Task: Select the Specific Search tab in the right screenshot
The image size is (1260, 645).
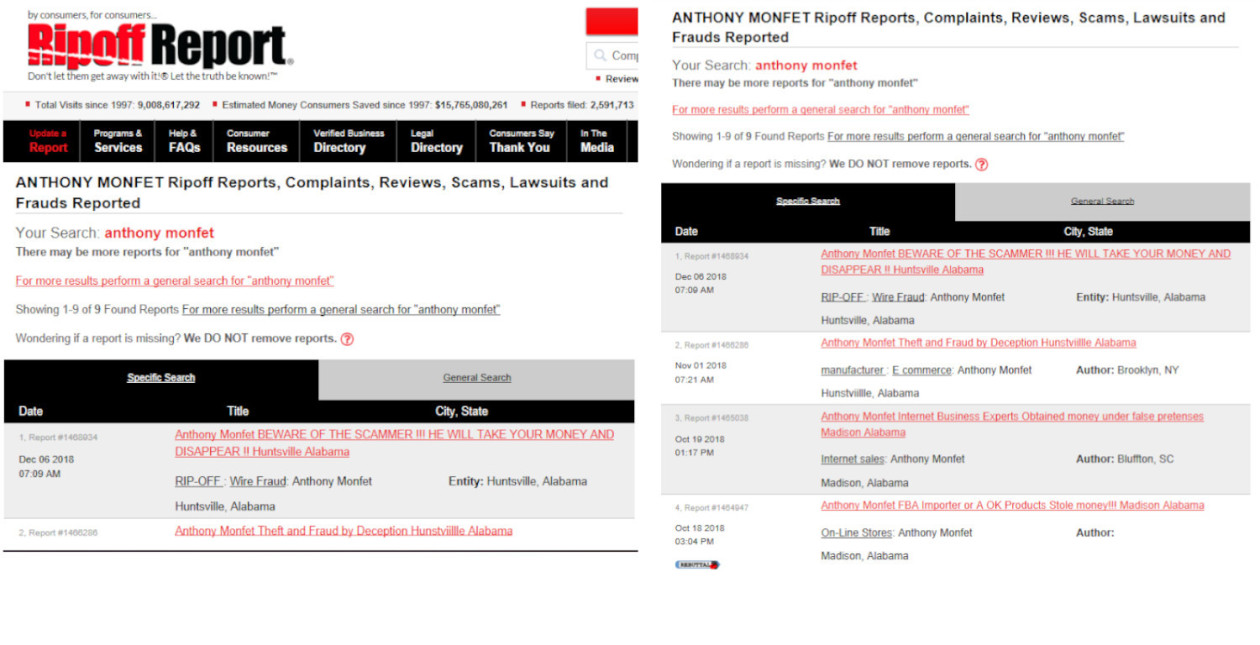Action: coord(808,201)
